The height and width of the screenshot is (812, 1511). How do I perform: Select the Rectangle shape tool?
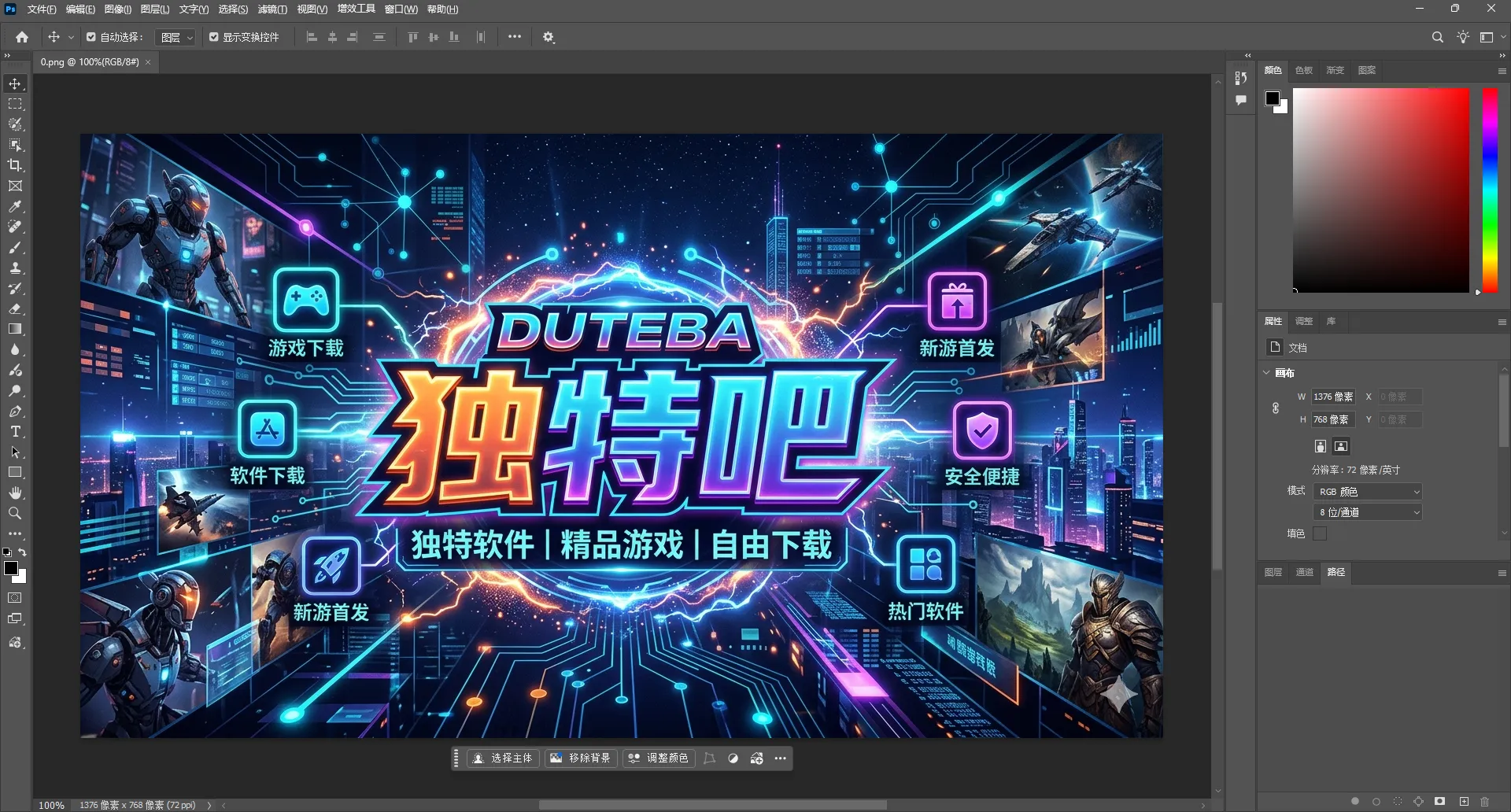coord(15,472)
